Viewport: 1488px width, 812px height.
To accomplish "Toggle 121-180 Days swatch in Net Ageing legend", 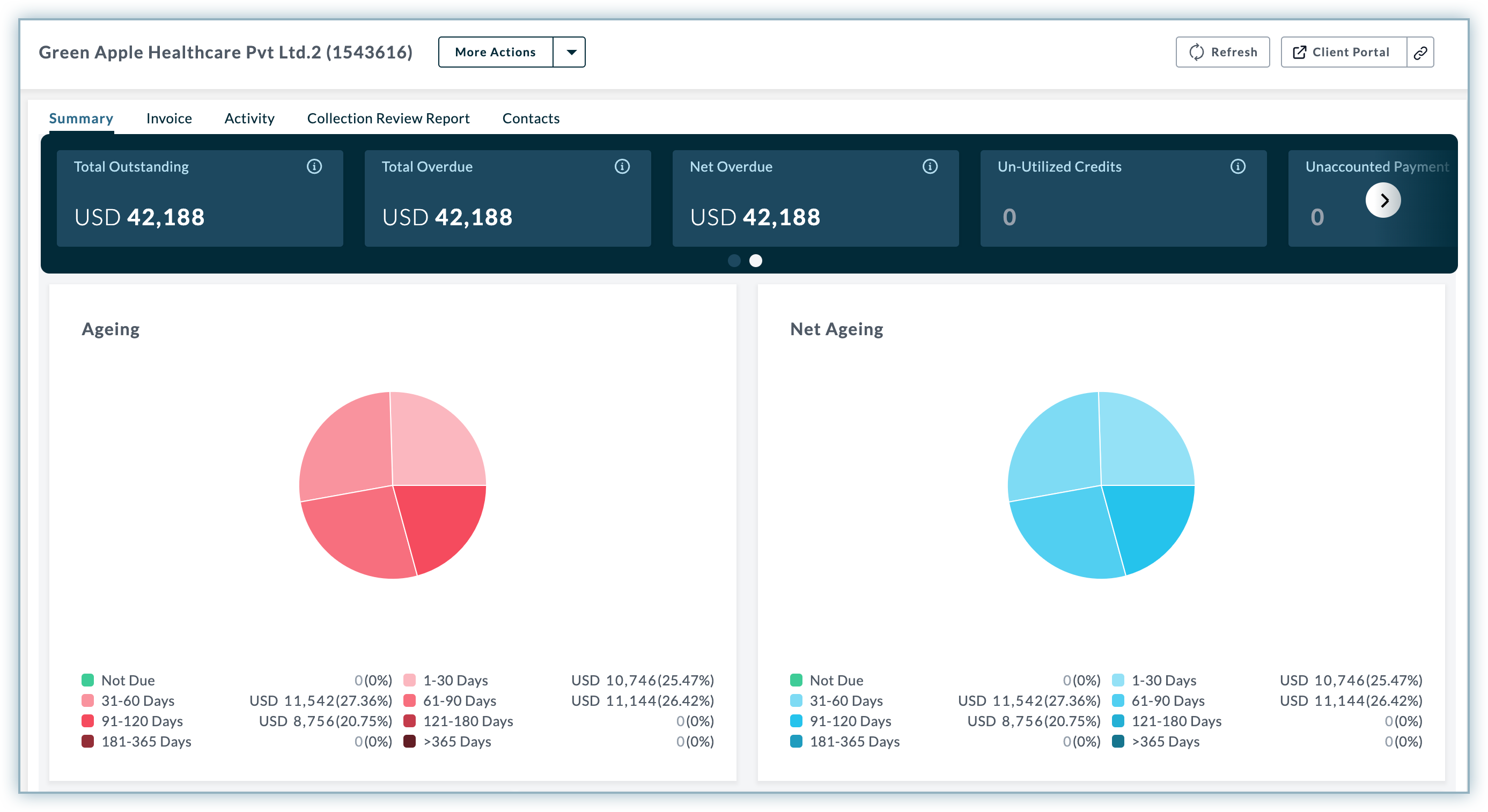I will (x=1118, y=721).
